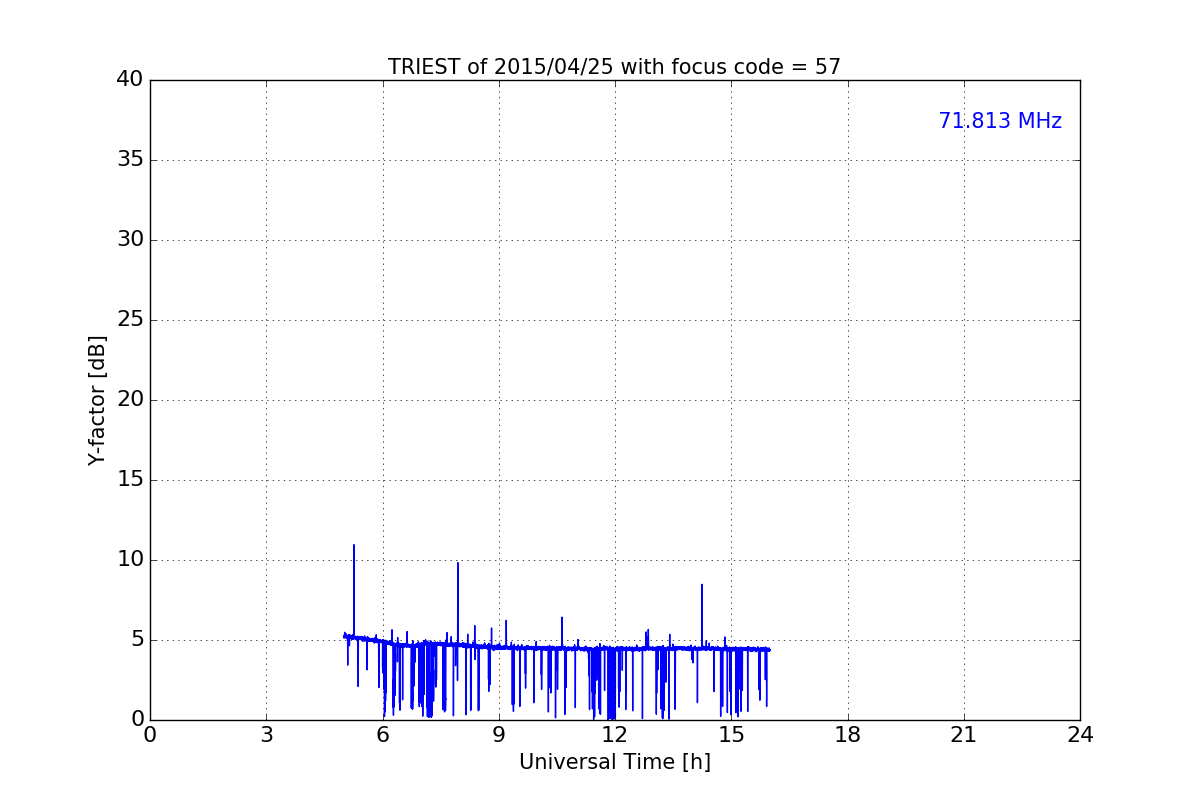Click x-axis tick label 3
The image size is (1200, 800).
pyautogui.click(x=266, y=735)
